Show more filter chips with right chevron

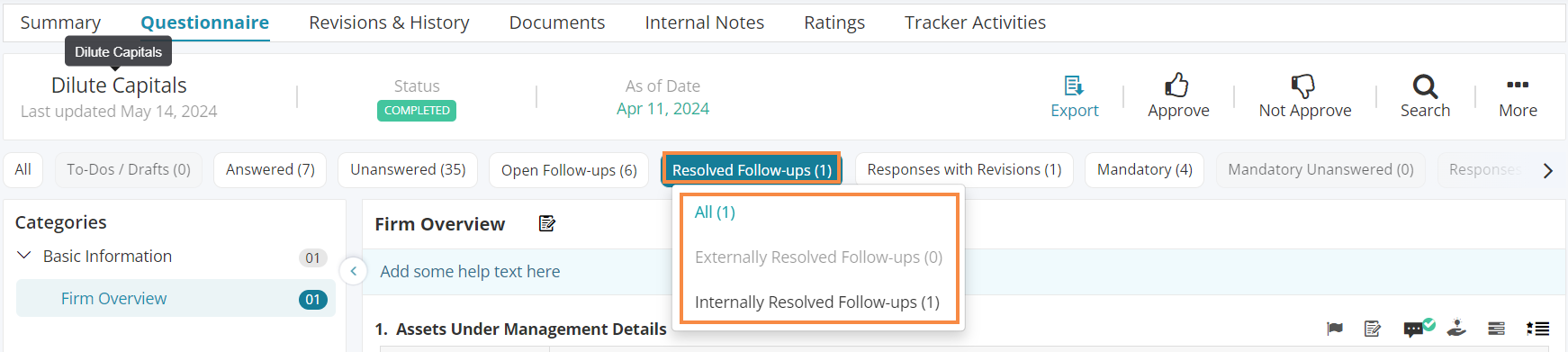1548,170
